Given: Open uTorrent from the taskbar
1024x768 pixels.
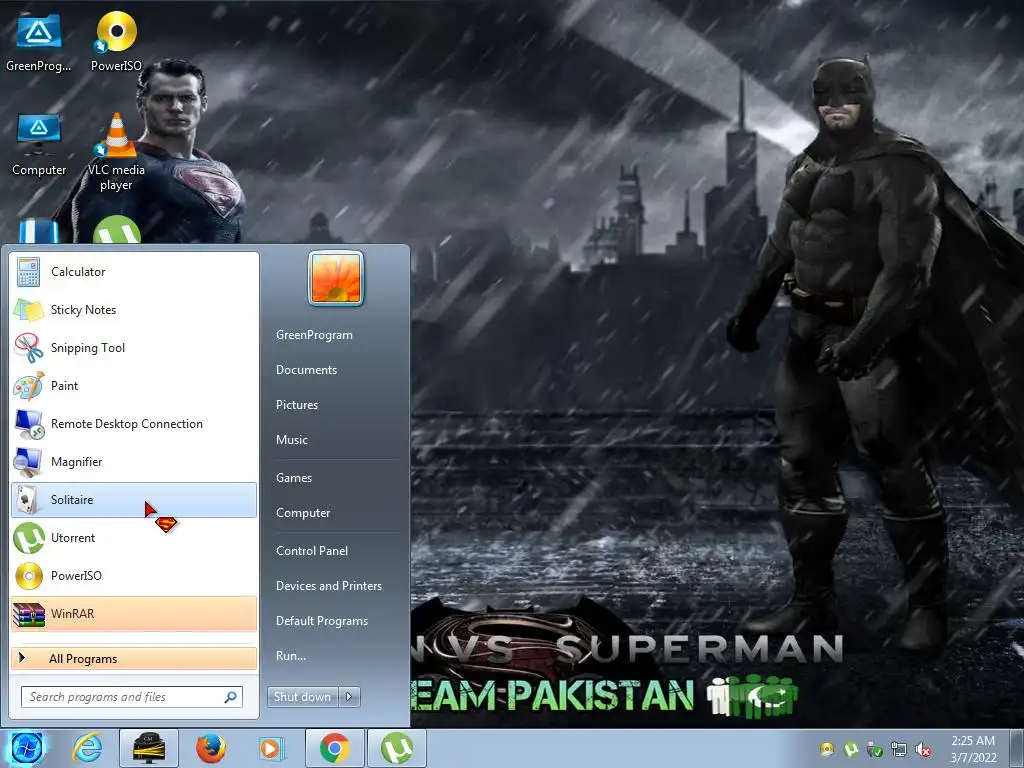Looking at the screenshot, I should click(x=396, y=748).
